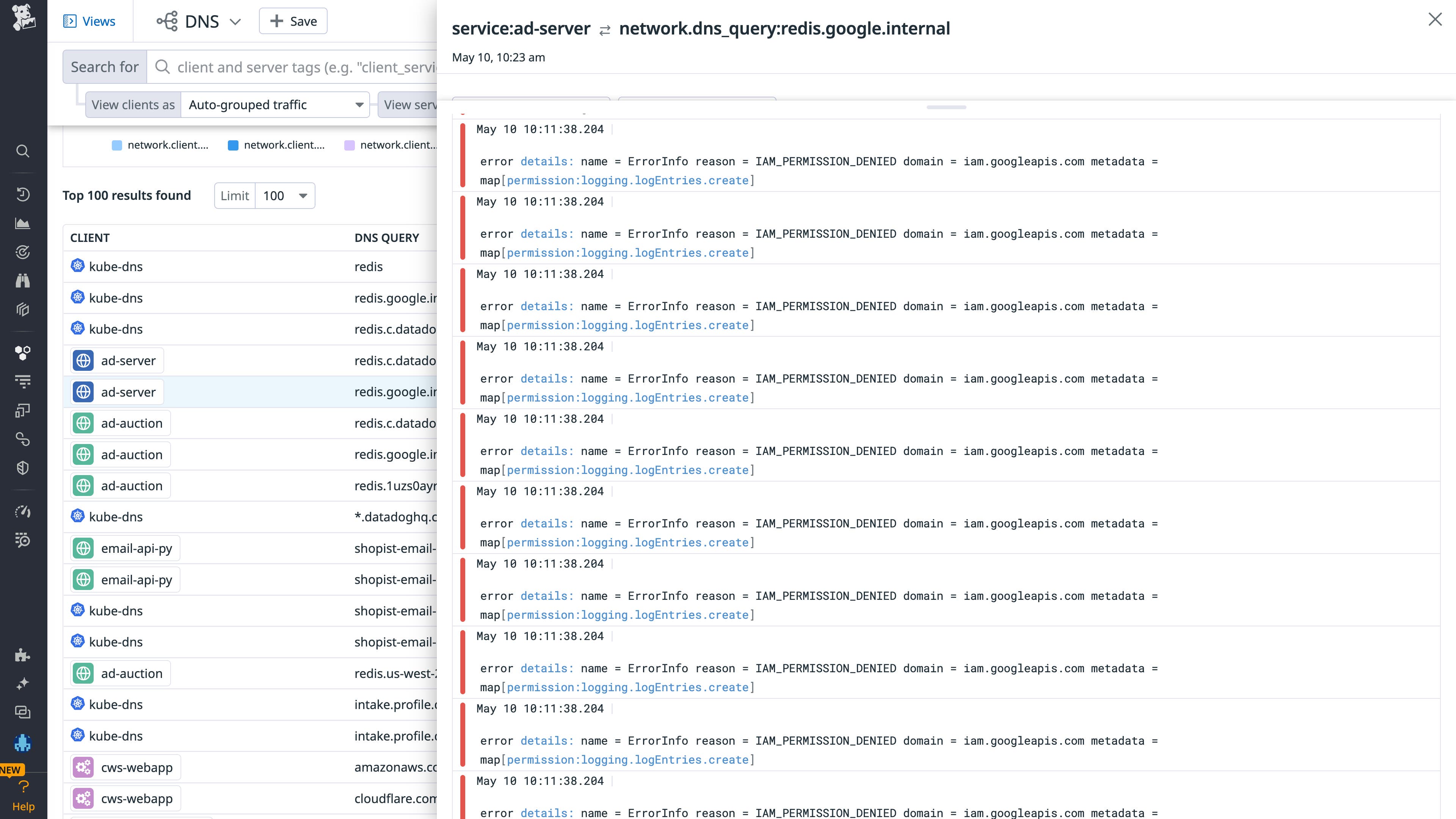Open Security via the shield icon
Screen dimensions: 1456x819
pyautogui.click(x=23, y=468)
